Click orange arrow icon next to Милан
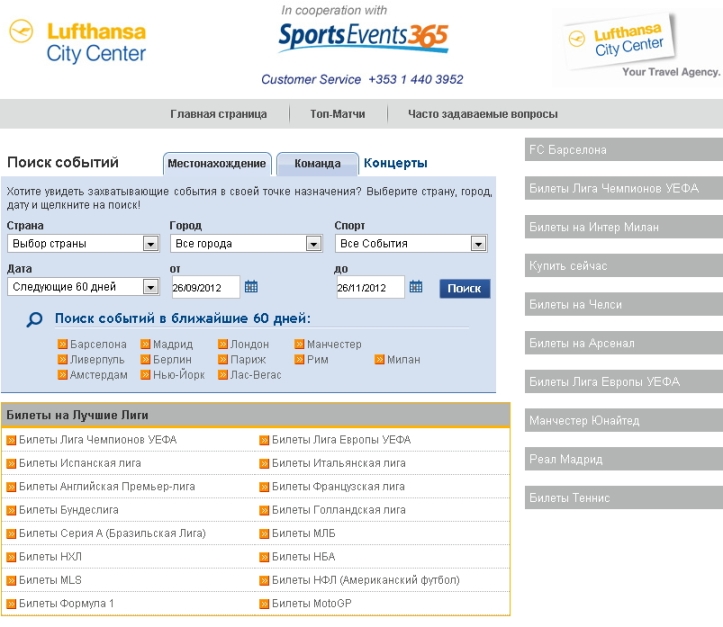Image resolution: width=723 pixels, height=627 pixels. point(379,360)
